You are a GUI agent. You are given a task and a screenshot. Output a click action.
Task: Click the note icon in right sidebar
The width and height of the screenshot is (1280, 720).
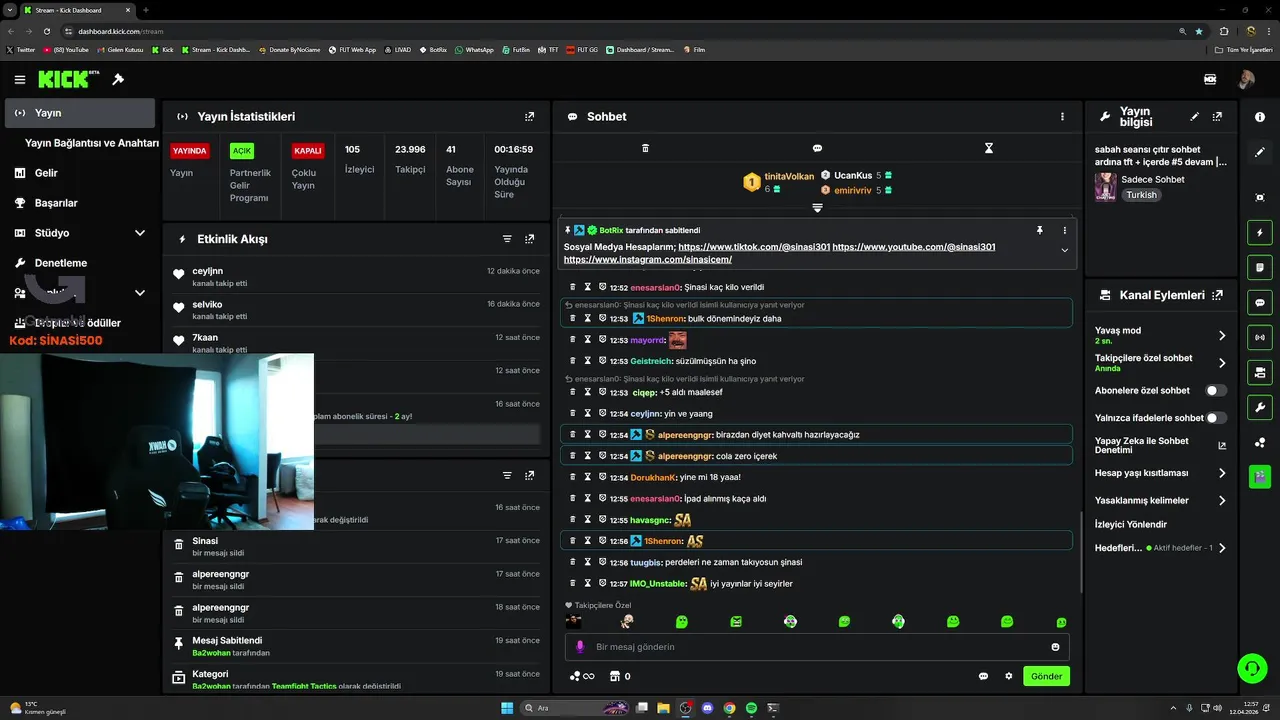tap(1260, 268)
